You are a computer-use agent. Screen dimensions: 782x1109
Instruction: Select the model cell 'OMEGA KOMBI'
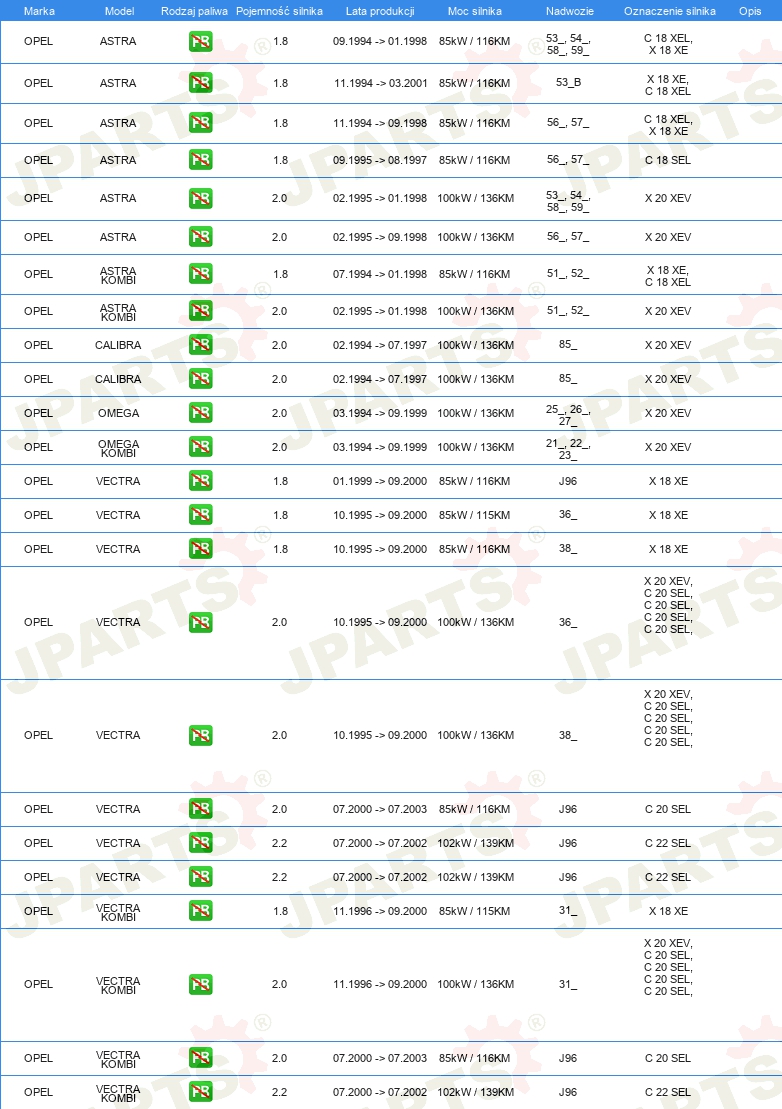[x=118, y=448]
